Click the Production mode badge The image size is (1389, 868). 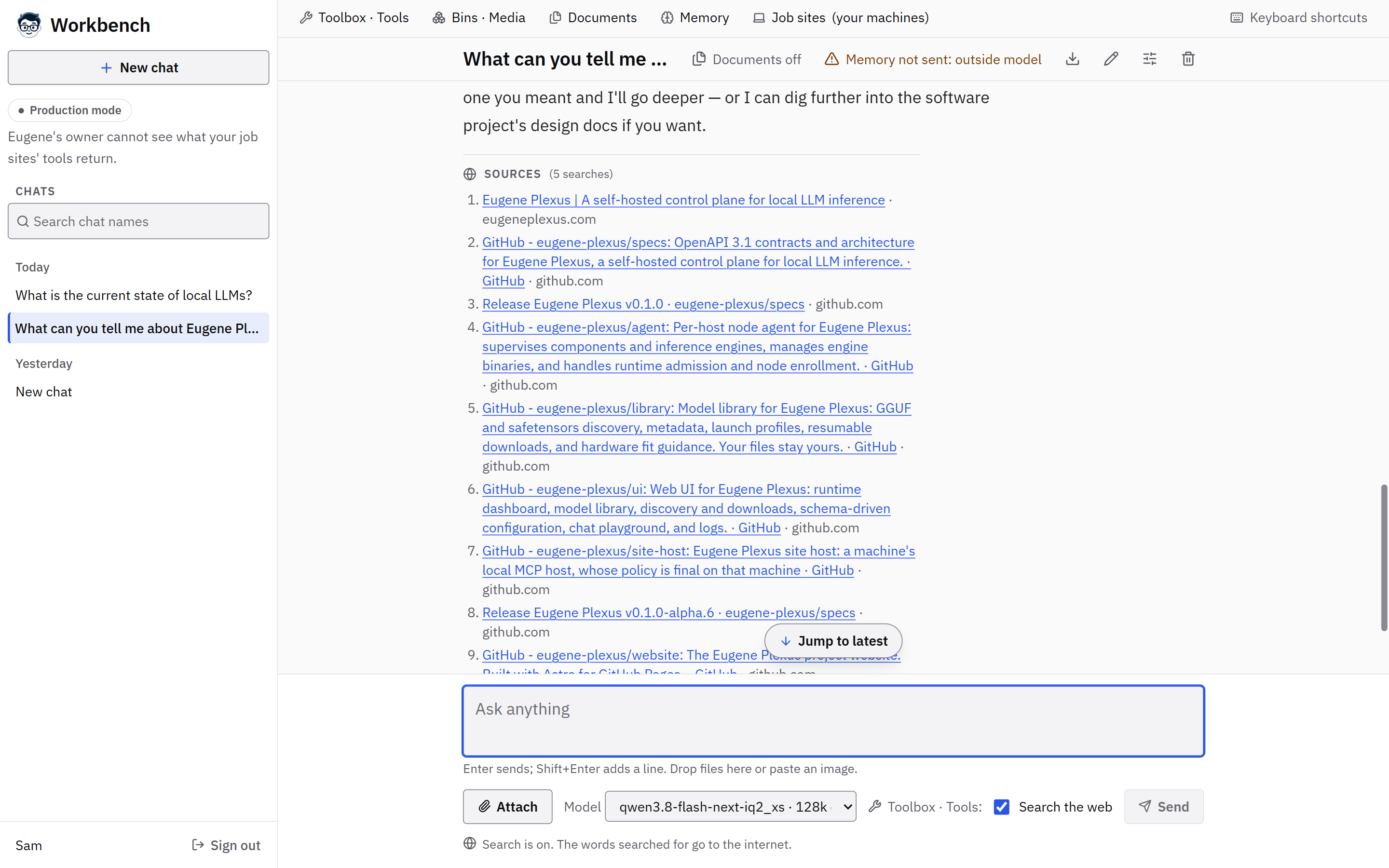tap(69, 110)
